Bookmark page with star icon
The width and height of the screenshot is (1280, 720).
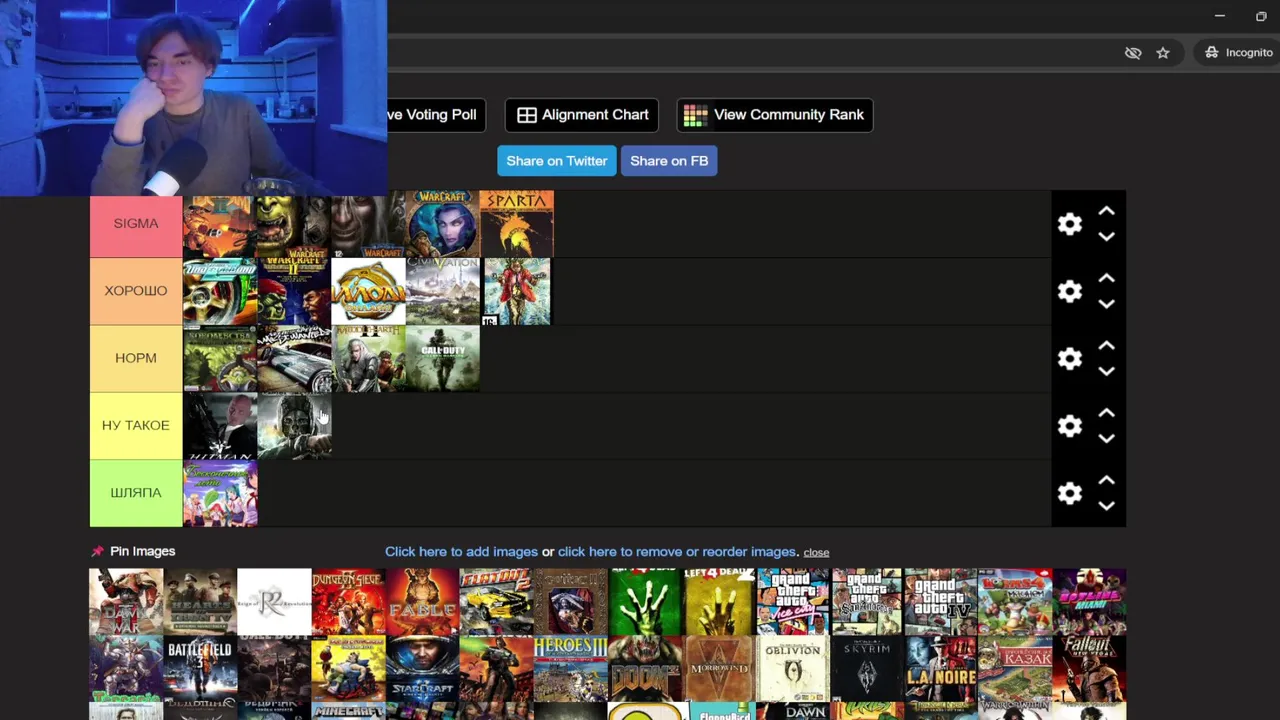click(1163, 53)
